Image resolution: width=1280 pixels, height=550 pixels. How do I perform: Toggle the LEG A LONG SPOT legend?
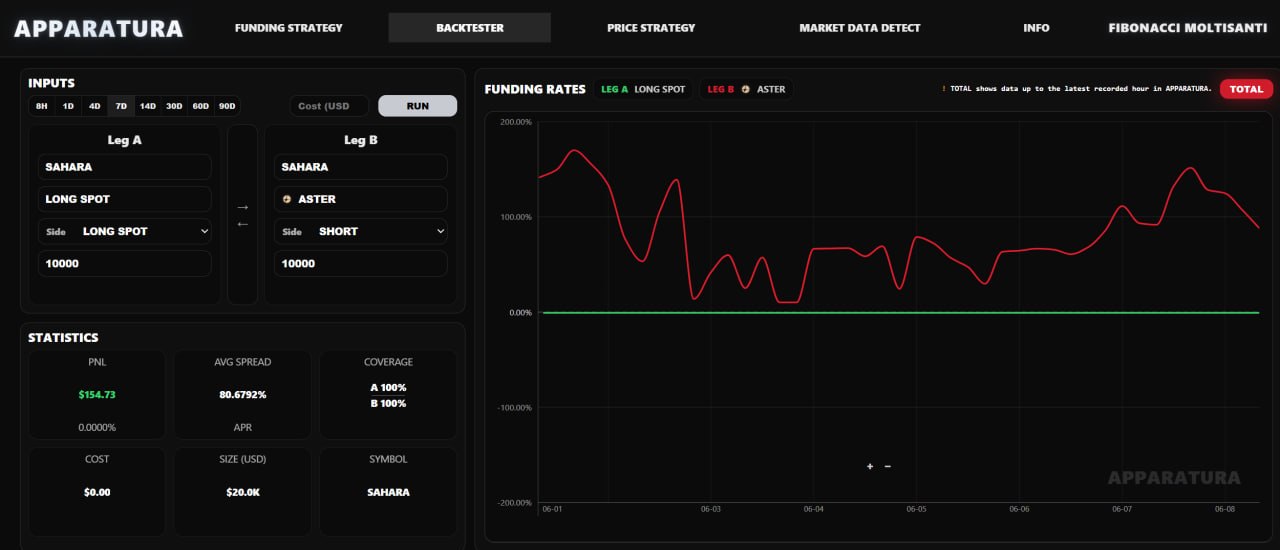tap(643, 89)
